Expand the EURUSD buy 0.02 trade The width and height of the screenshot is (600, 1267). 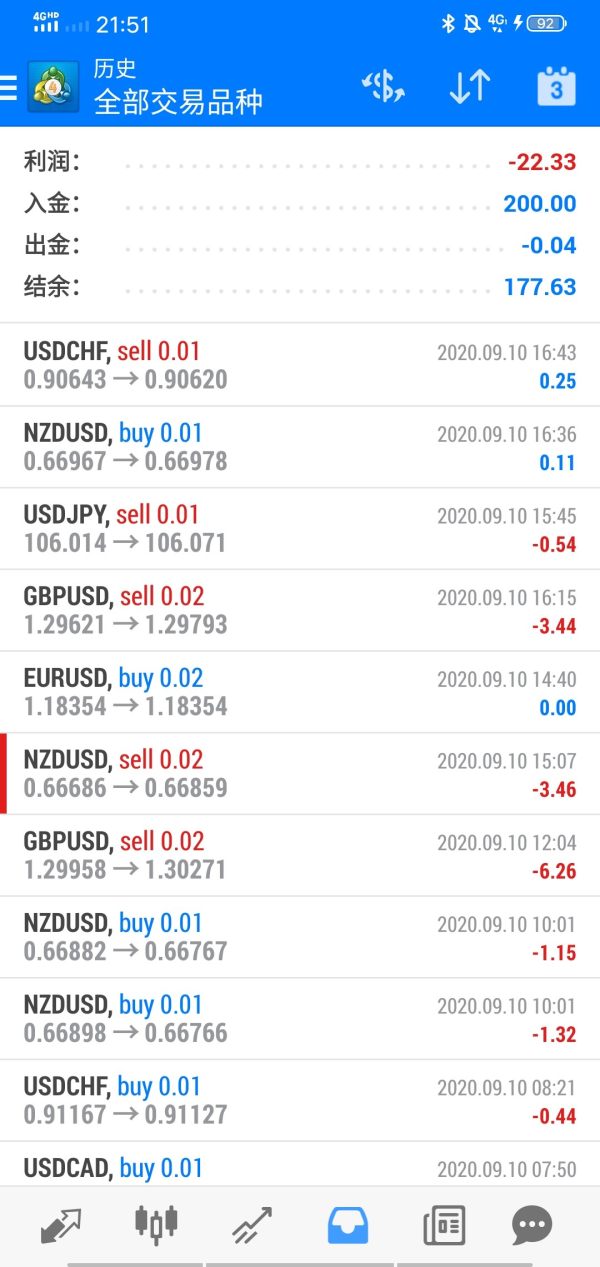click(x=300, y=692)
